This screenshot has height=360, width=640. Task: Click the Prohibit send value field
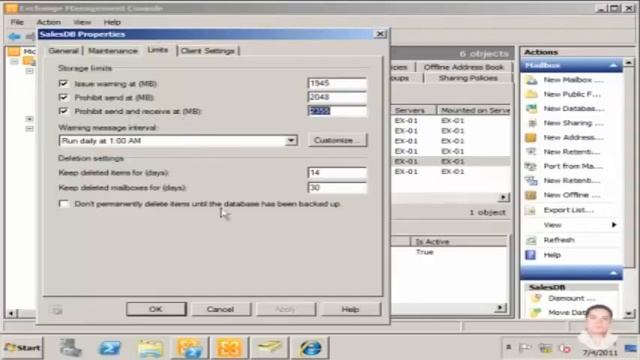(337, 97)
